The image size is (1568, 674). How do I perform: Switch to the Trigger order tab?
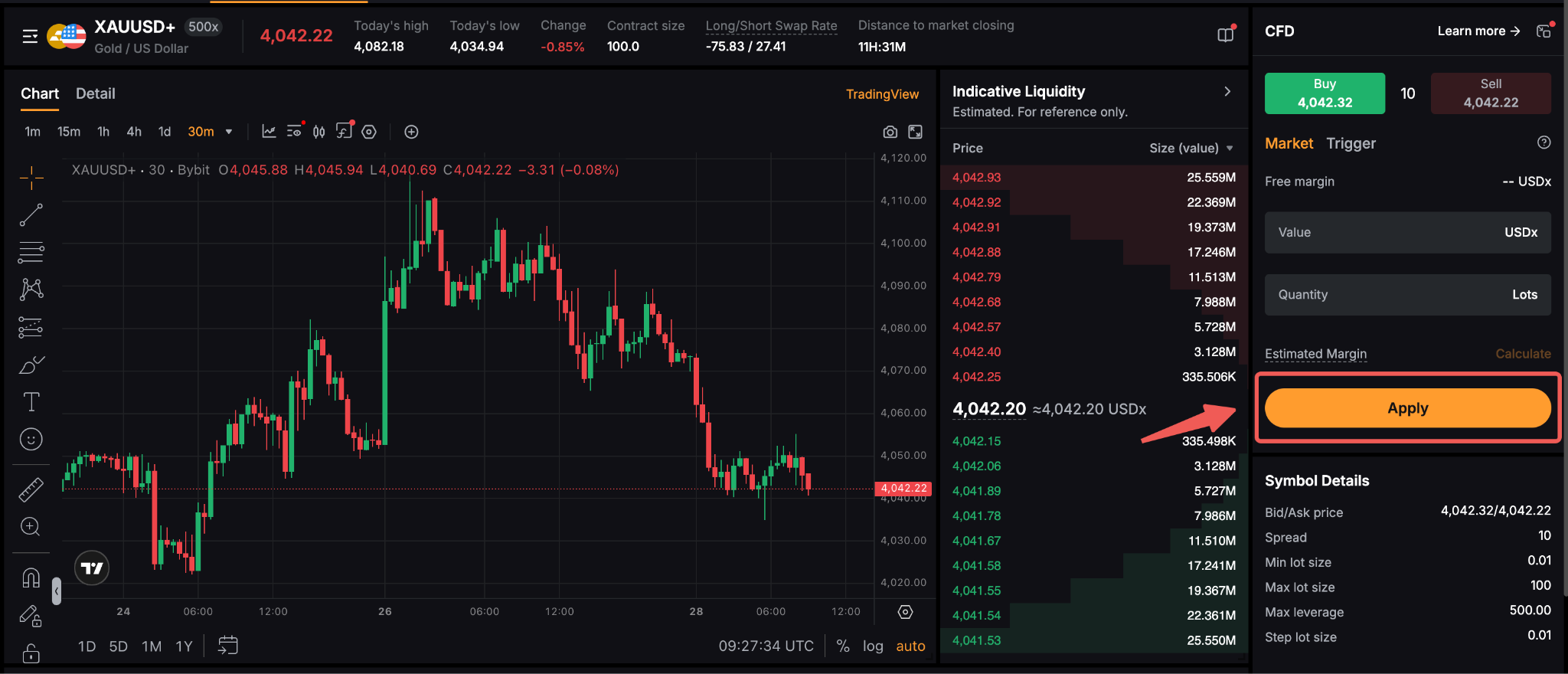[x=1351, y=143]
